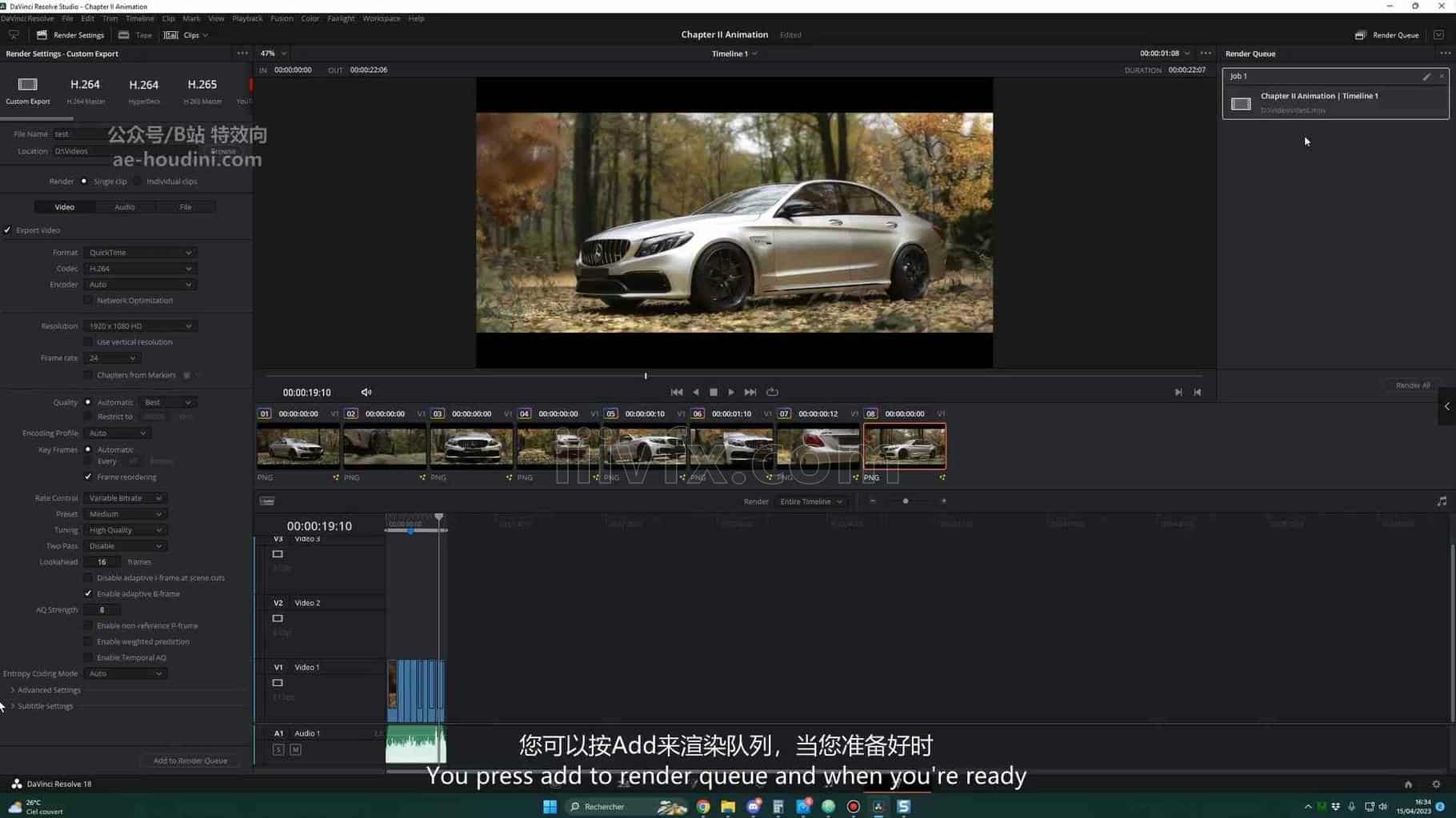Switch to the Audio tab in render settings

(x=124, y=206)
